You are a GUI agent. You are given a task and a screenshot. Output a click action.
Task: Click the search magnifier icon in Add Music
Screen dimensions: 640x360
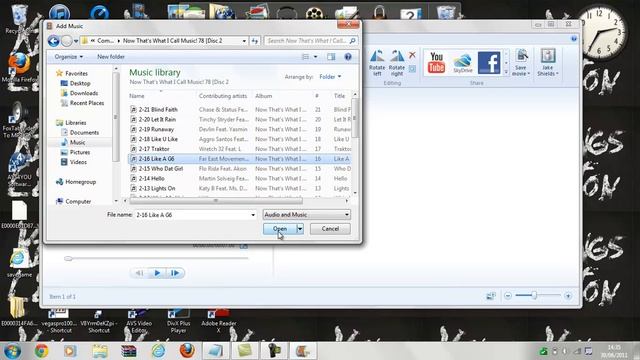(352, 41)
